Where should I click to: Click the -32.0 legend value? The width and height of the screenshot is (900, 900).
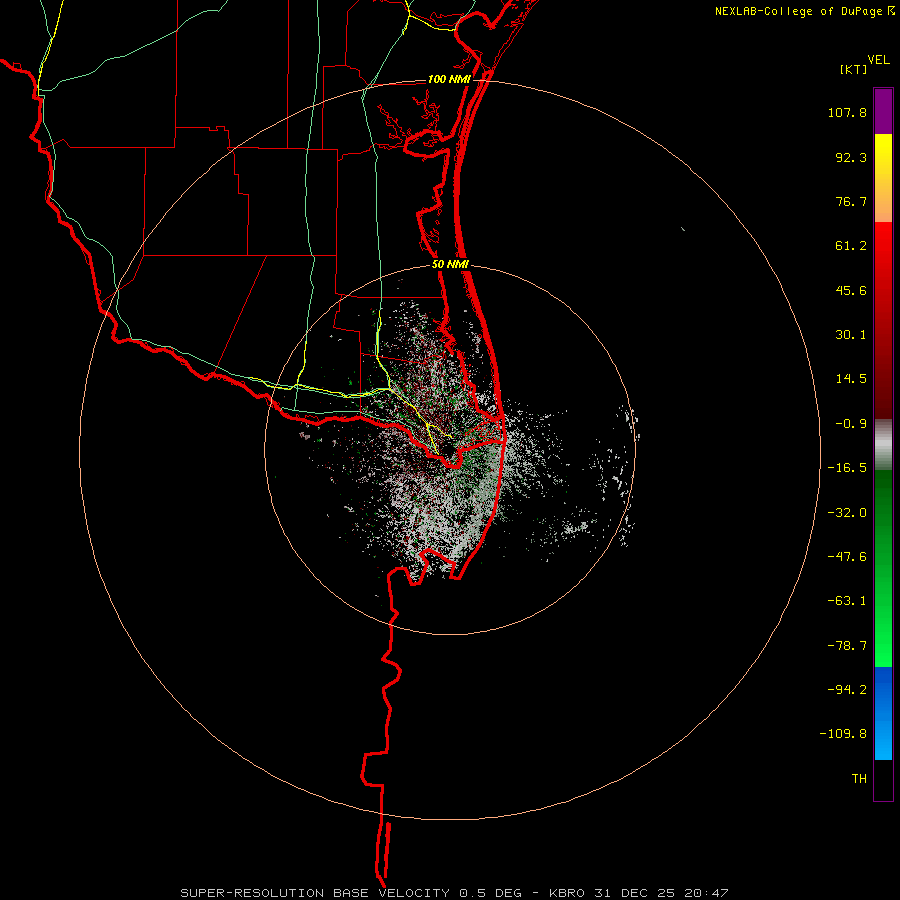pos(847,513)
